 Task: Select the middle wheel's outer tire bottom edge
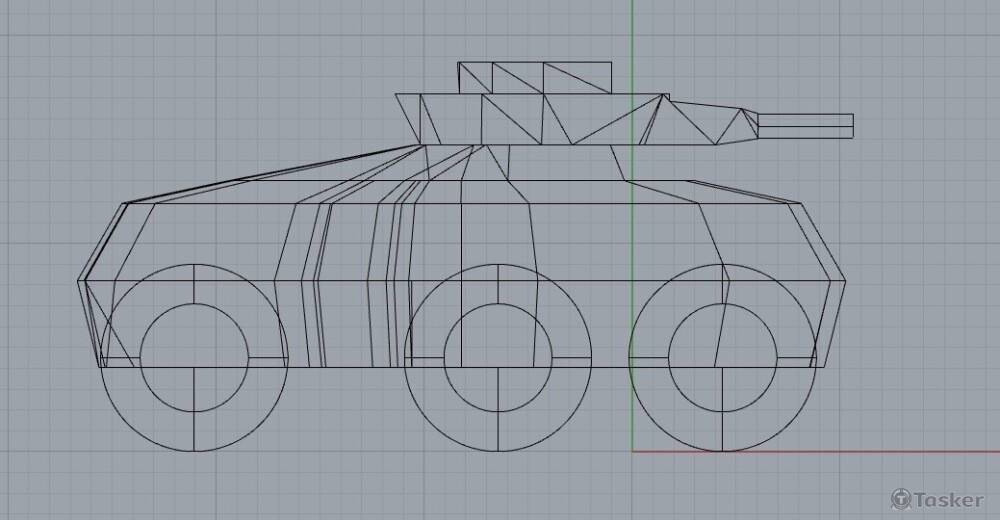click(498, 451)
